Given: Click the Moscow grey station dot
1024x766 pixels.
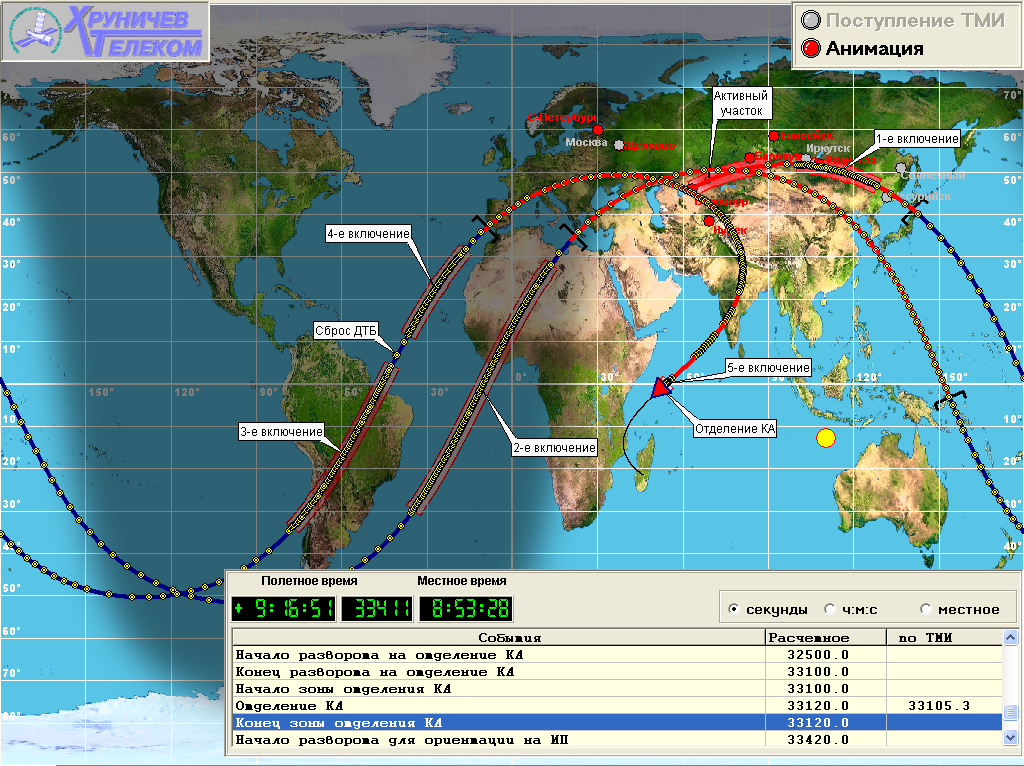Looking at the screenshot, I should 619,144.
